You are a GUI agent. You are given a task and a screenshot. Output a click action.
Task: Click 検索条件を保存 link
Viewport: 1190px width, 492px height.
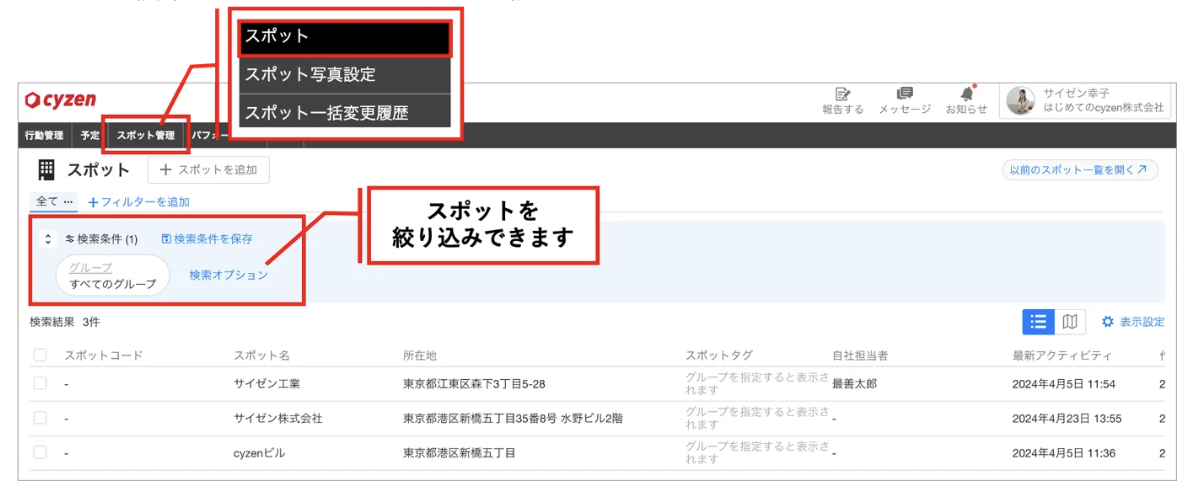207,239
